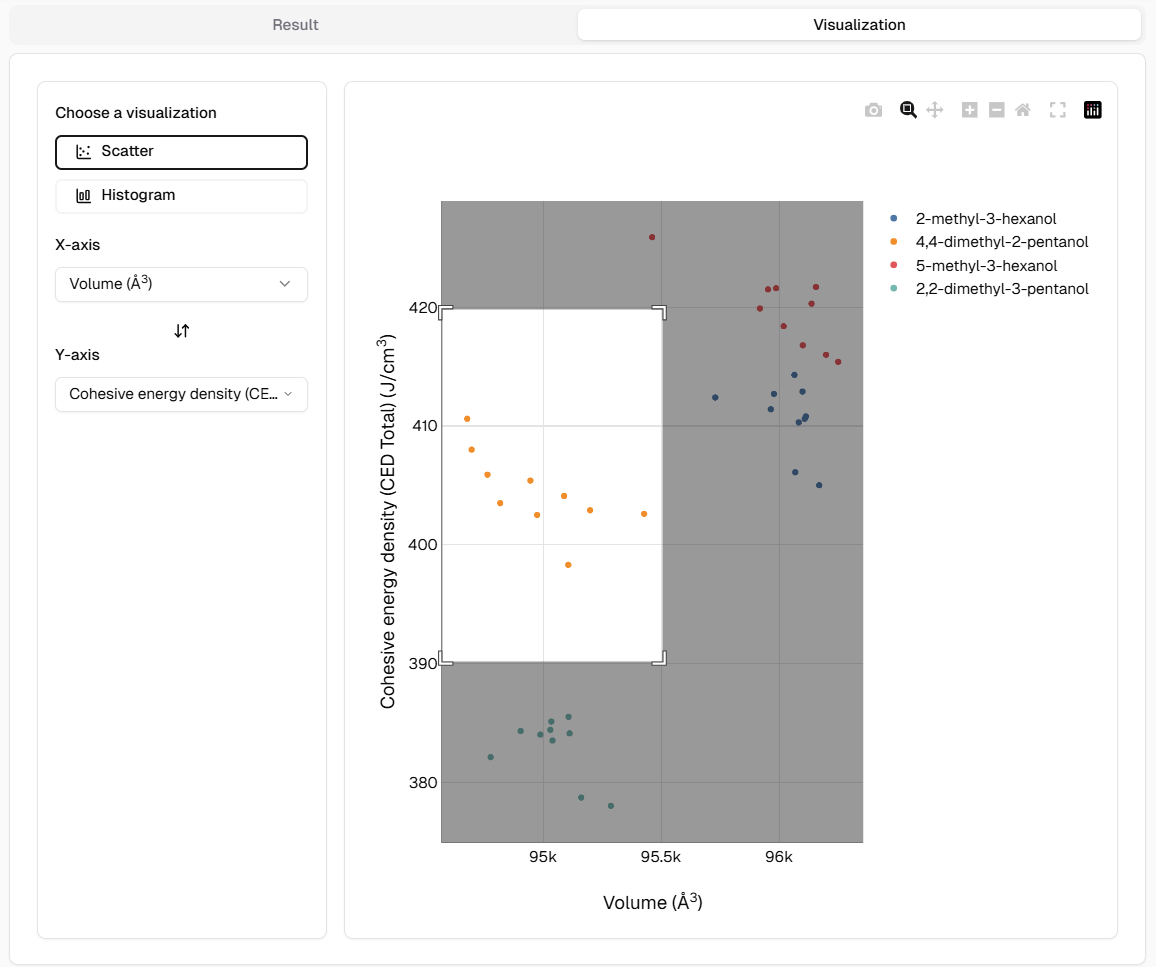This screenshot has height=967, width=1156.
Task: Toggle the 2,2-dimethyl-3-pentanol legend series
Action: tap(1001, 289)
